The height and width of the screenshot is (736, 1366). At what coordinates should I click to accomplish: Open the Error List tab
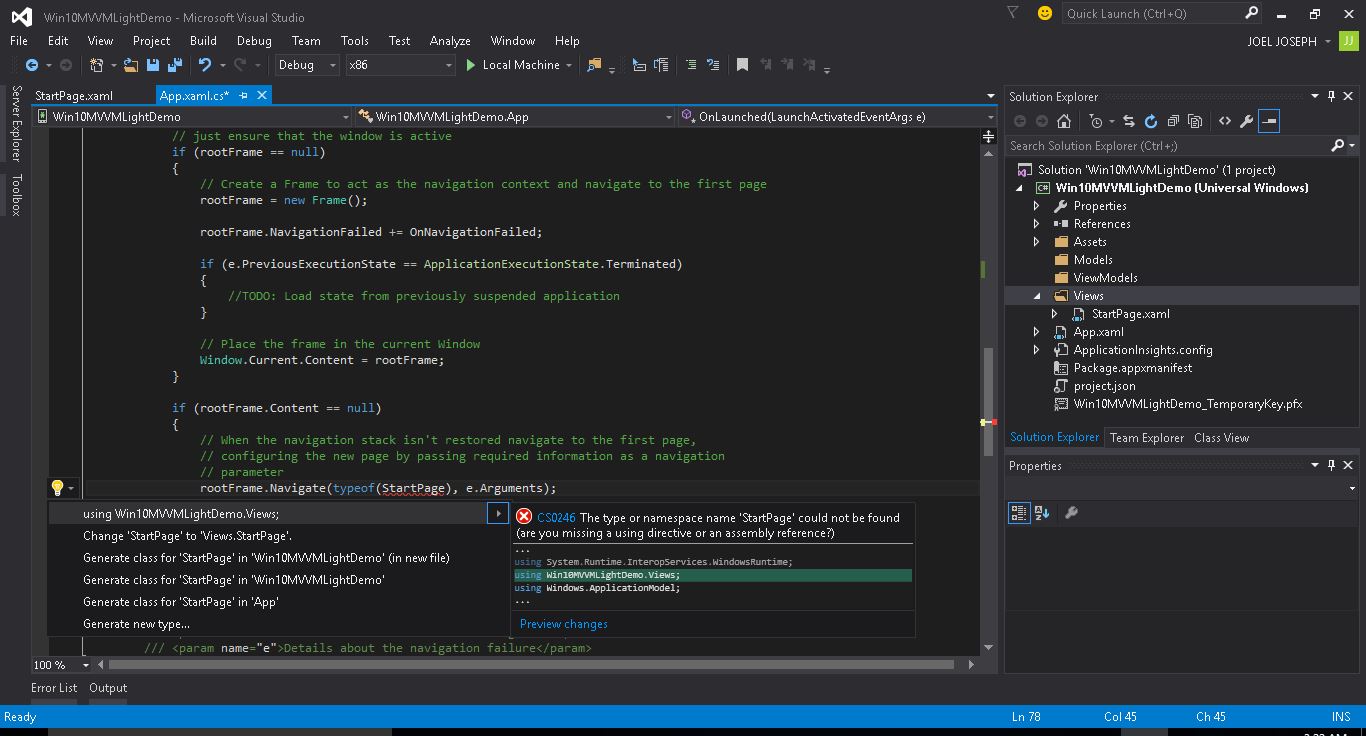point(54,688)
